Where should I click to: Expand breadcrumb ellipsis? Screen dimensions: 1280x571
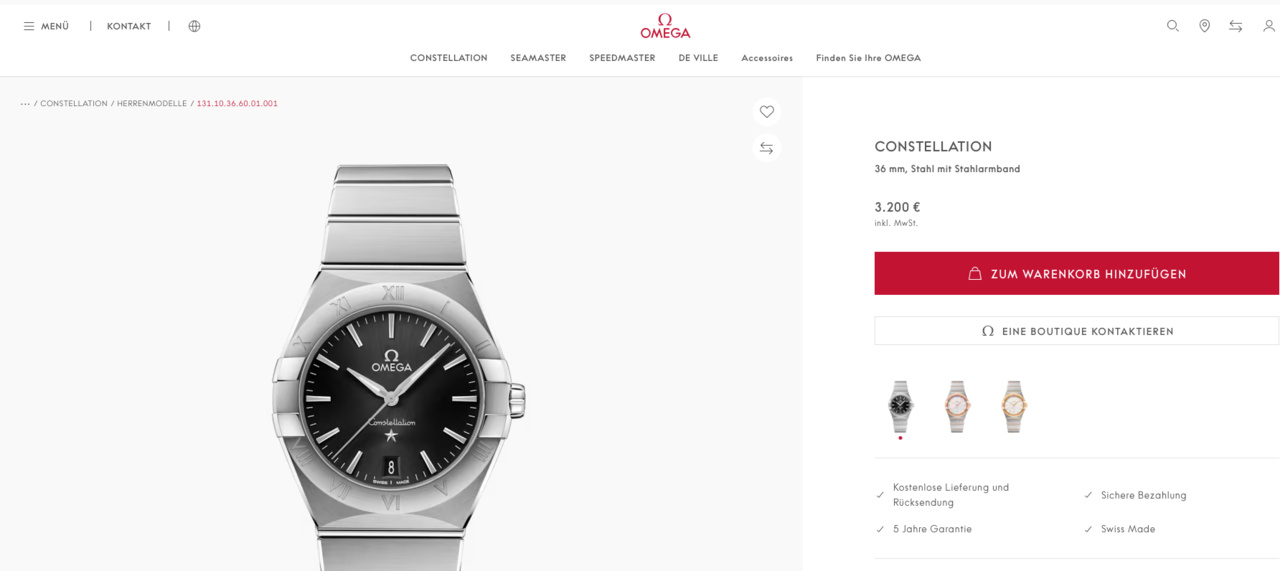pos(25,104)
